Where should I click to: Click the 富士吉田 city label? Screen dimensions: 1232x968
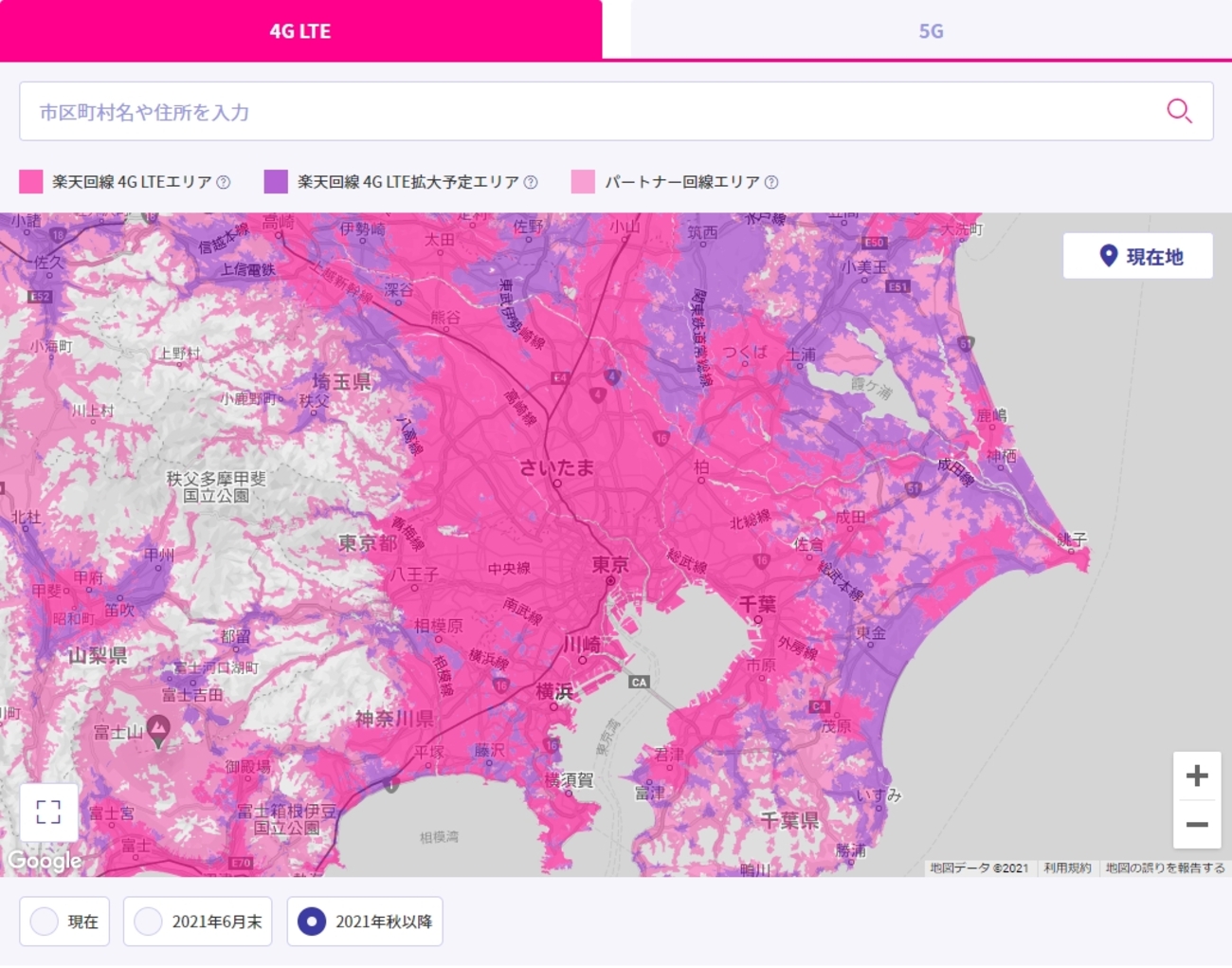[192, 694]
